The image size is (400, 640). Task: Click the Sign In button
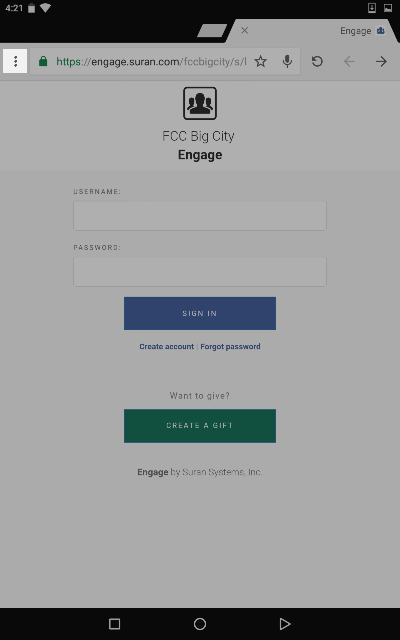click(x=200, y=313)
